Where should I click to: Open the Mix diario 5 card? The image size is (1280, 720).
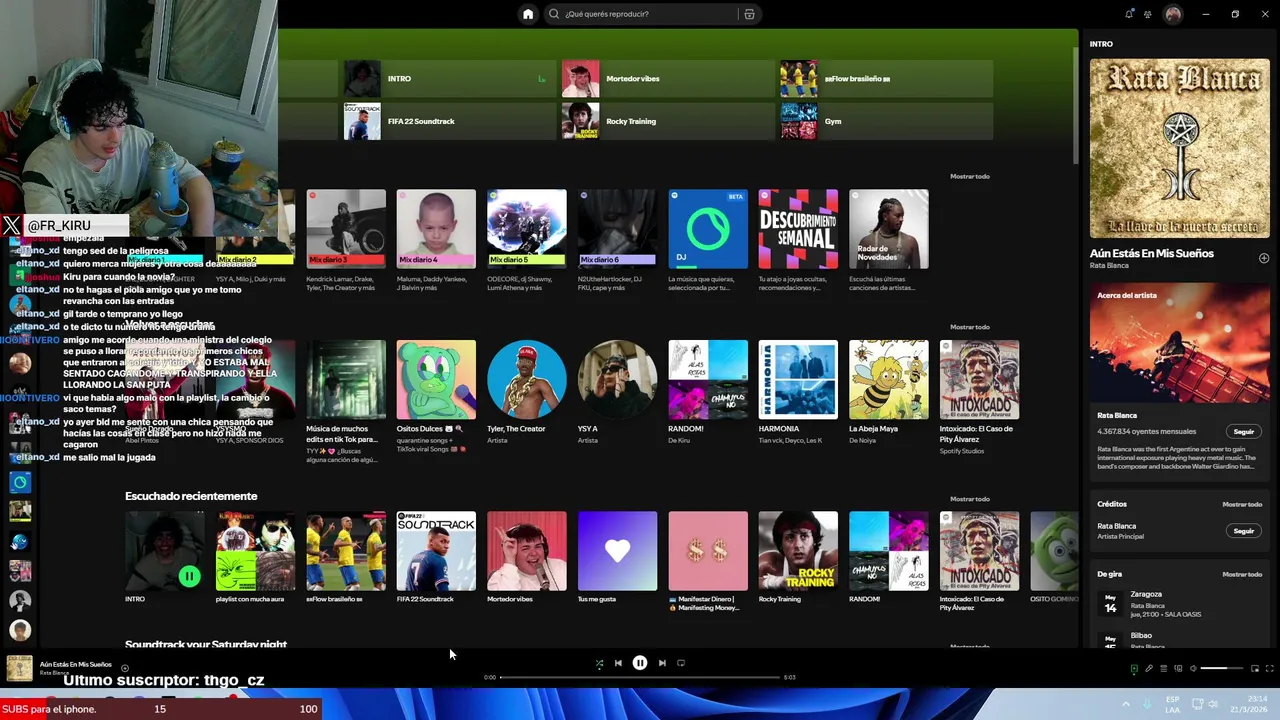(527, 241)
